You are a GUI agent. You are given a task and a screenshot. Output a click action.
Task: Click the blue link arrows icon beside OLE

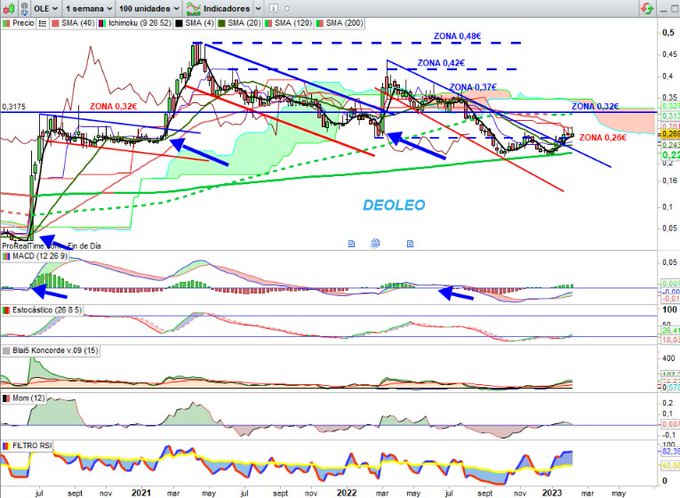point(25,8)
